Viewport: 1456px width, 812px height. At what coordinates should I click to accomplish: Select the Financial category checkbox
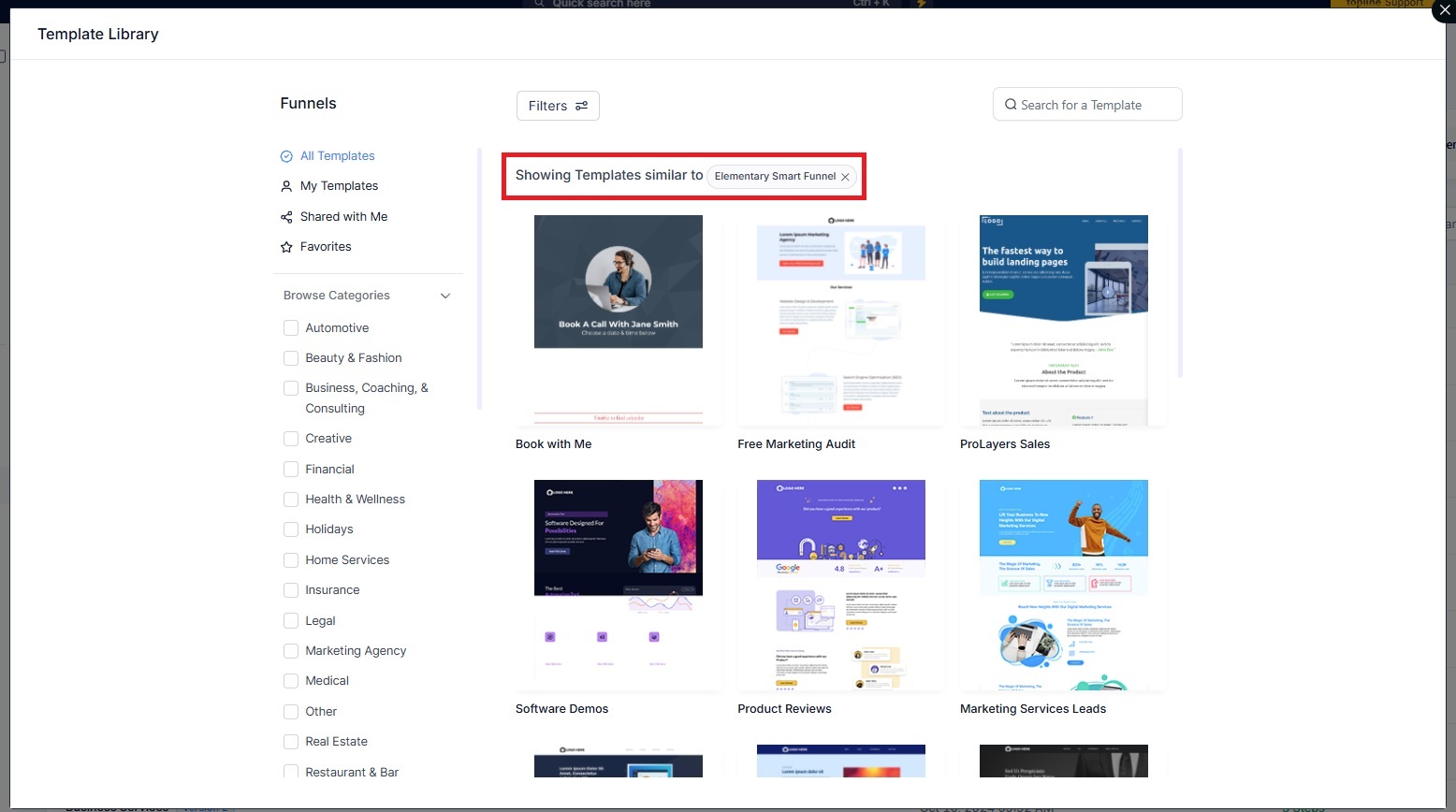(291, 470)
